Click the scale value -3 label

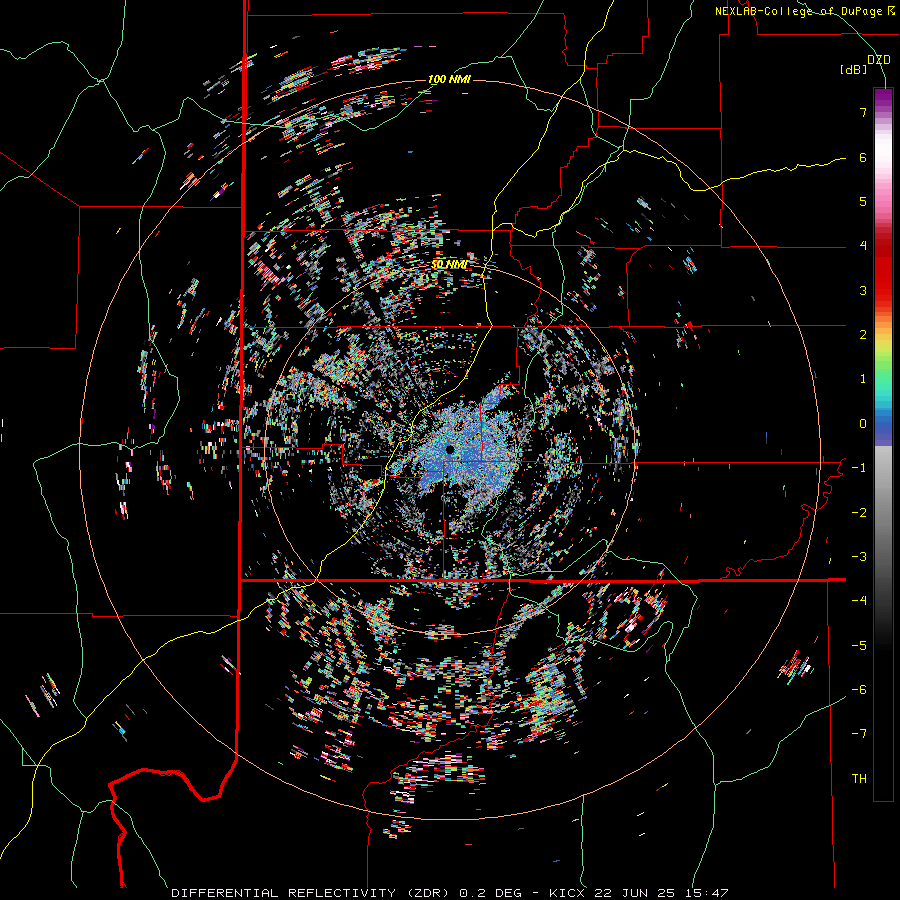click(x=859, y=557)
